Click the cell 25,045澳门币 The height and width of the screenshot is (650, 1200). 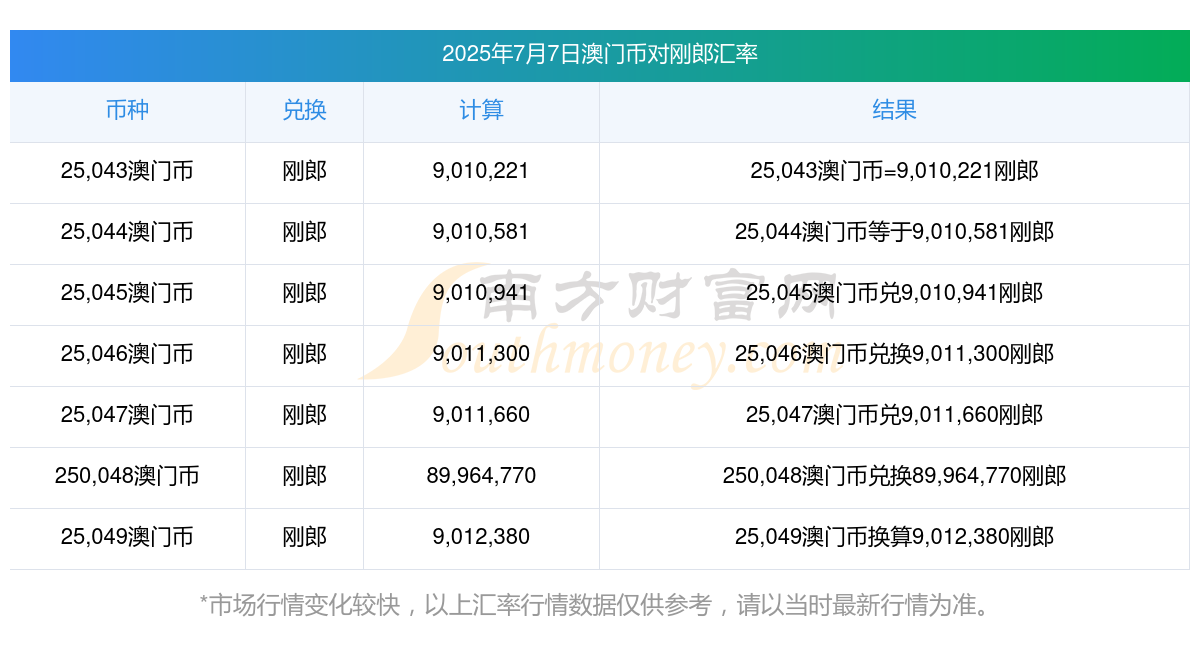(127, 293)
